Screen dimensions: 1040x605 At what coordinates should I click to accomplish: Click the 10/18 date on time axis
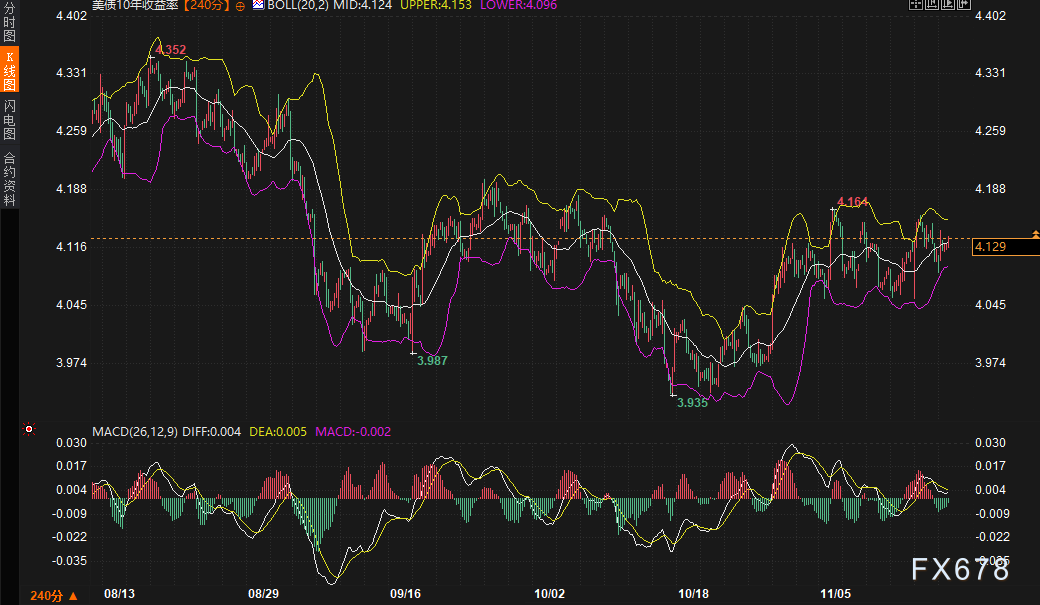(x=693, y=593)
